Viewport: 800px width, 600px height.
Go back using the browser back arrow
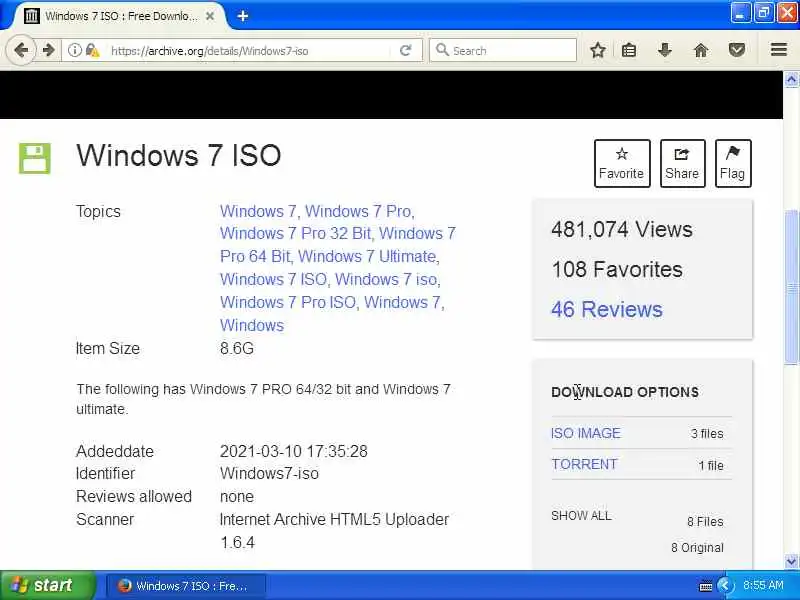pyautogui.click(x=21, y=50)
